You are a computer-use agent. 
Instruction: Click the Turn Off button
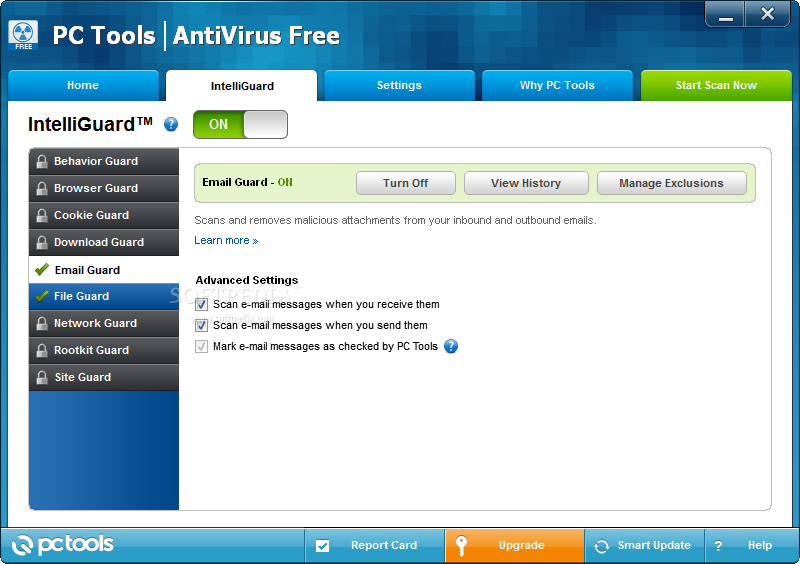pyautogui.click(x=406, y=183)
